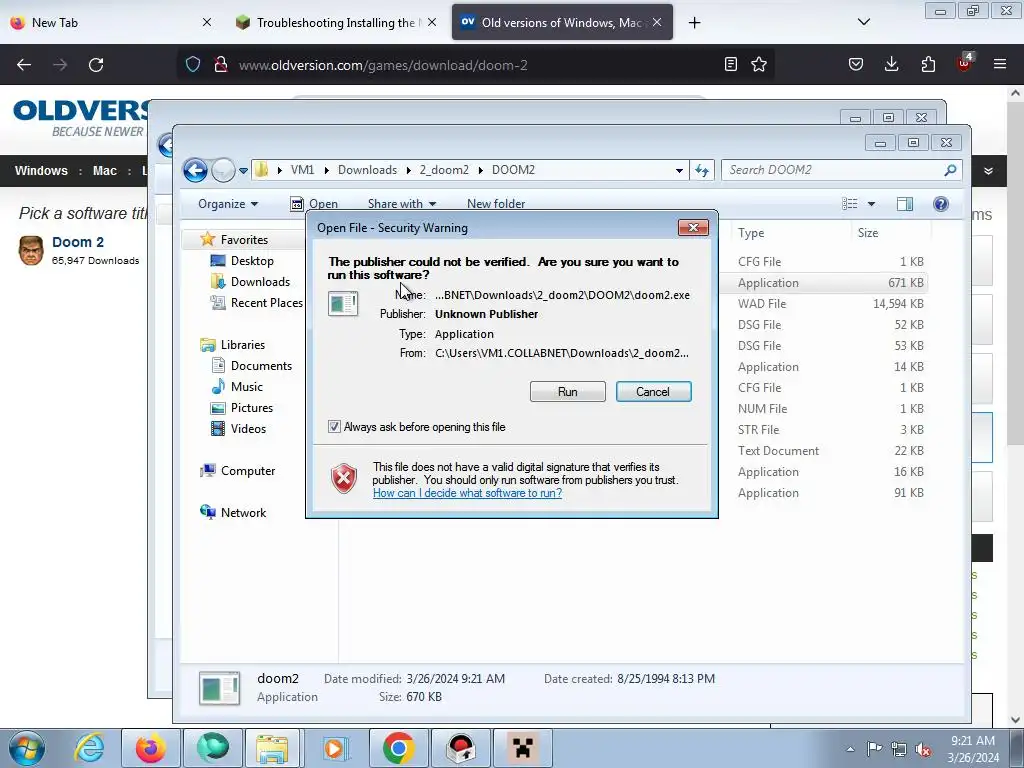This screenshot has width=1024, height=768.
Task: Open the Doom 2 link on webpage
Action: point(78,242)
